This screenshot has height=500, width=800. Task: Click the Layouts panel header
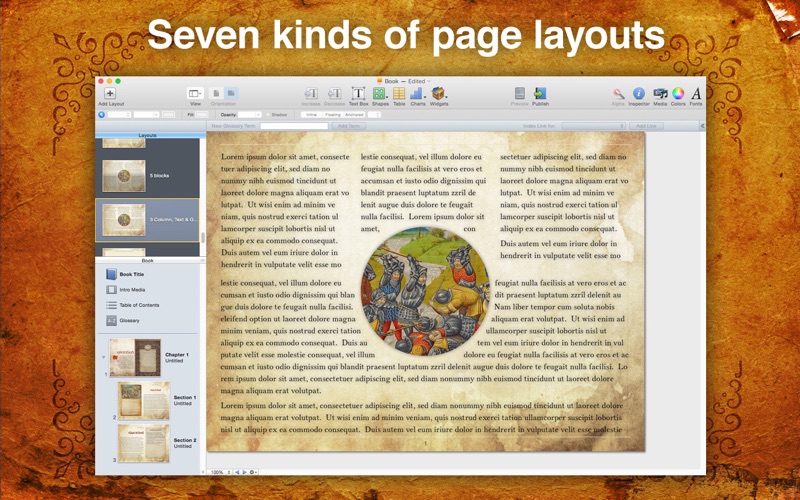[x=147, y=135]
